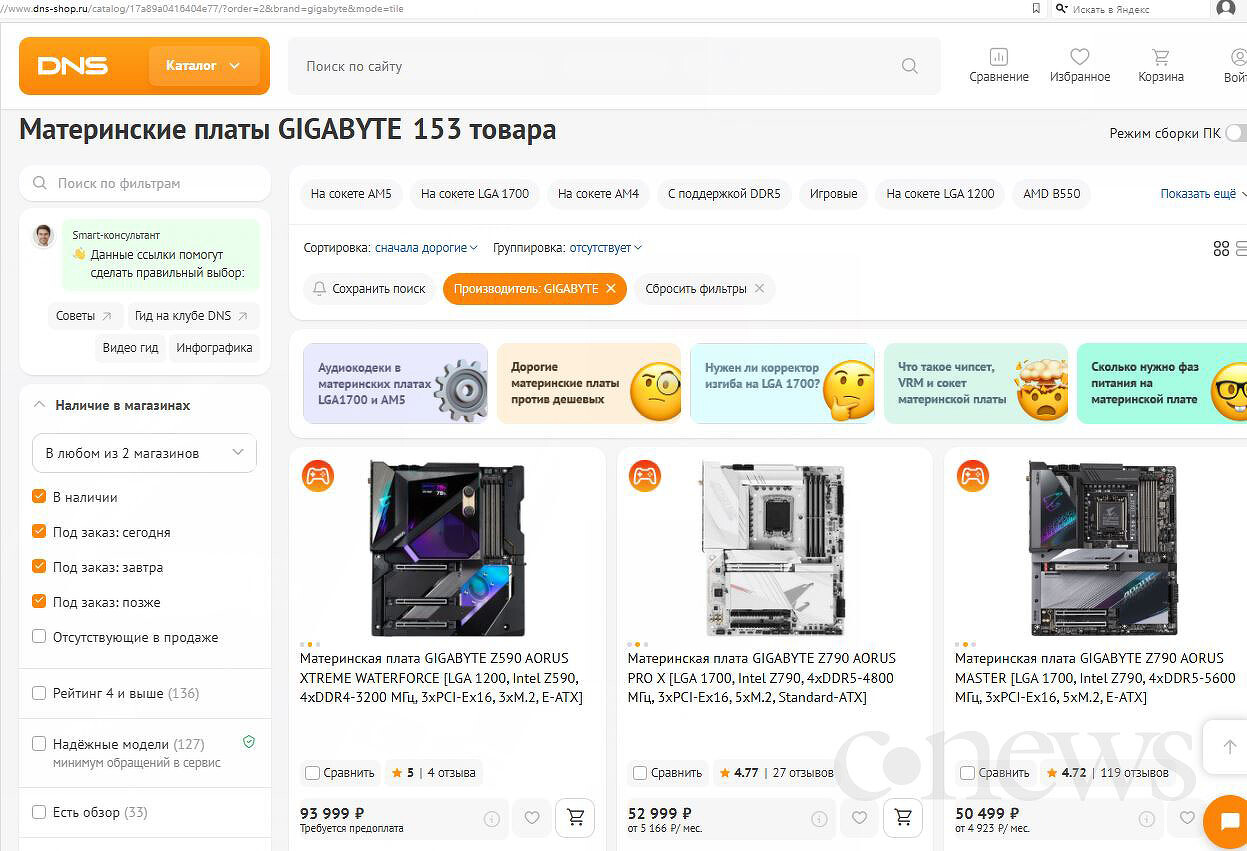Select На сокете LGA 1700 quick filter
Screen dimensions: 1247x851
point(475,194)
